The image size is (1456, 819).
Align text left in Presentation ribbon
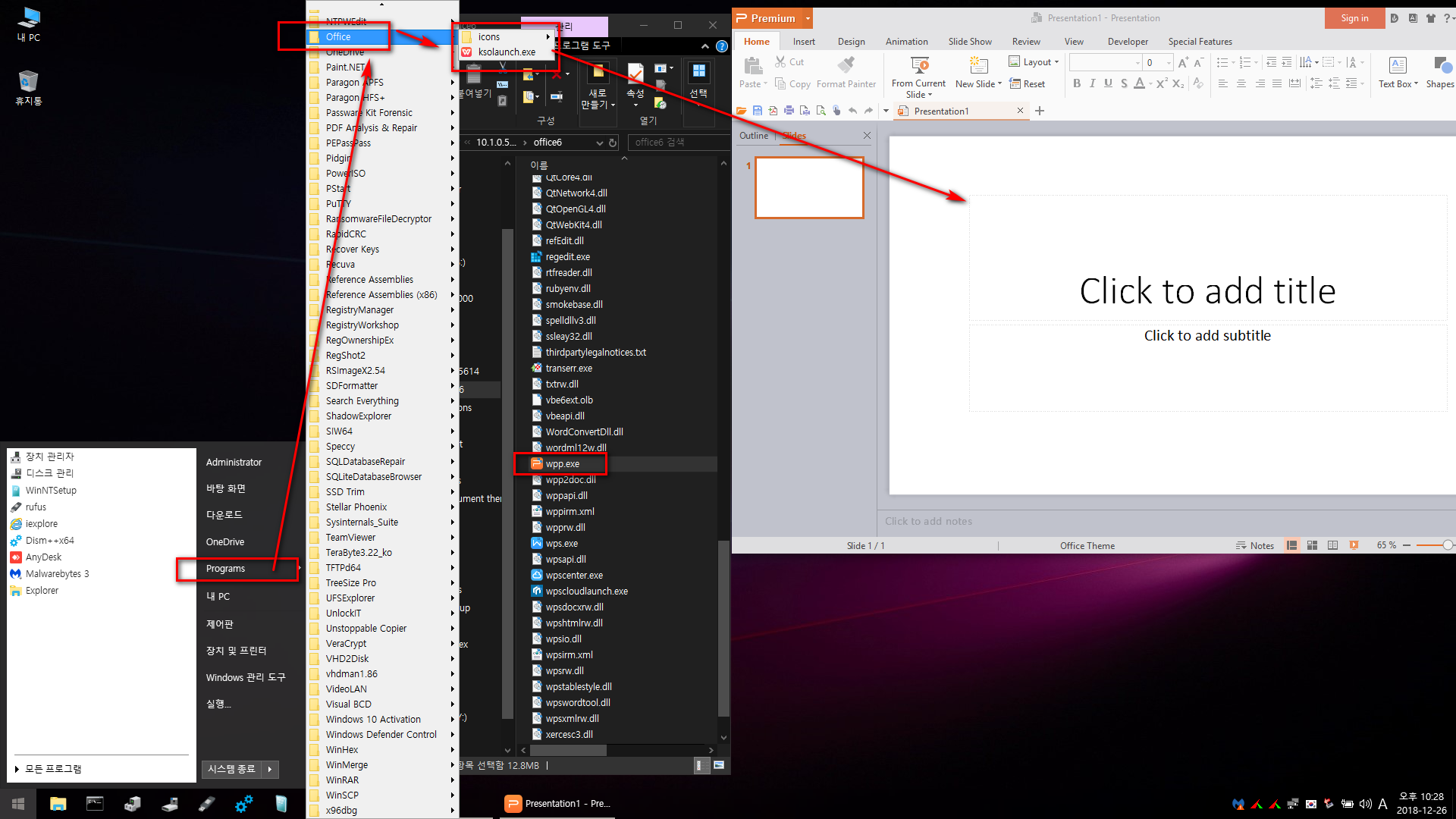click(x=1223, y=84)
